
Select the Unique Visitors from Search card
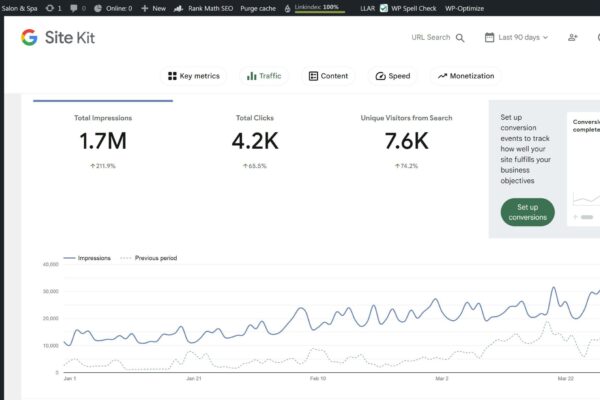point(406,140)
